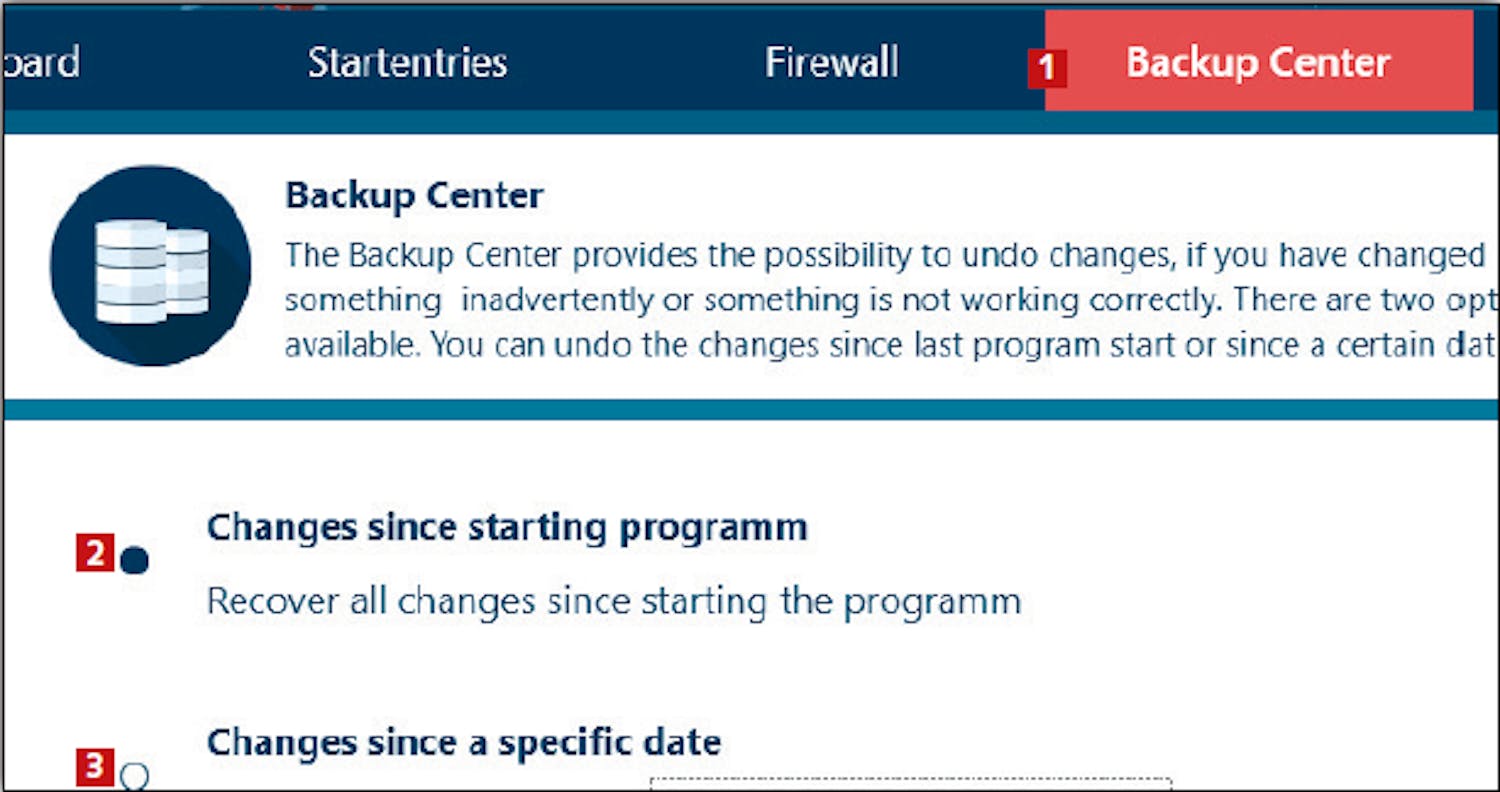The image size is (1500, 792).
Task: Switch to the Firewall tab
Action: tap(831, 63)
